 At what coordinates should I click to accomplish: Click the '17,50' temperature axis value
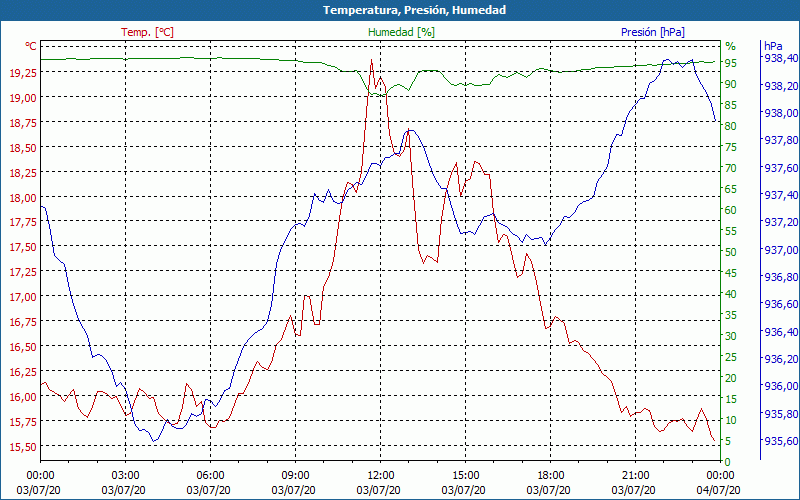point(23,247)
